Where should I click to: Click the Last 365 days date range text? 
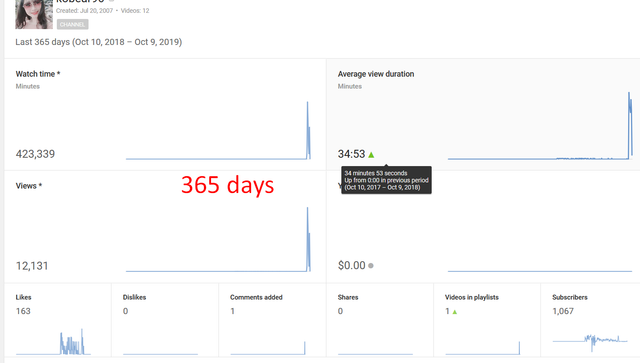[x=99, y=42]
